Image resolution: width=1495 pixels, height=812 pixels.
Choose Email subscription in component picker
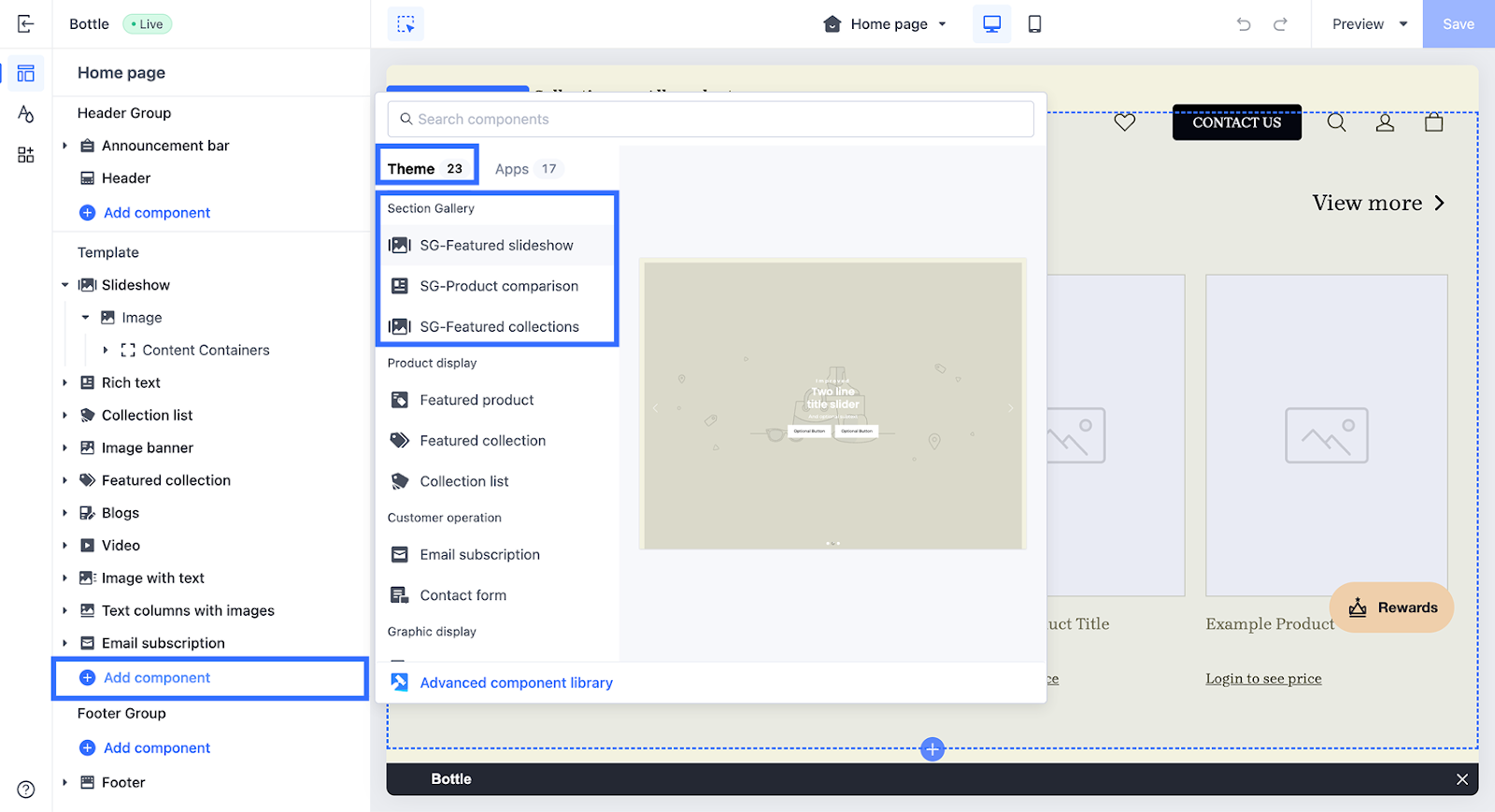click(497, 555)
